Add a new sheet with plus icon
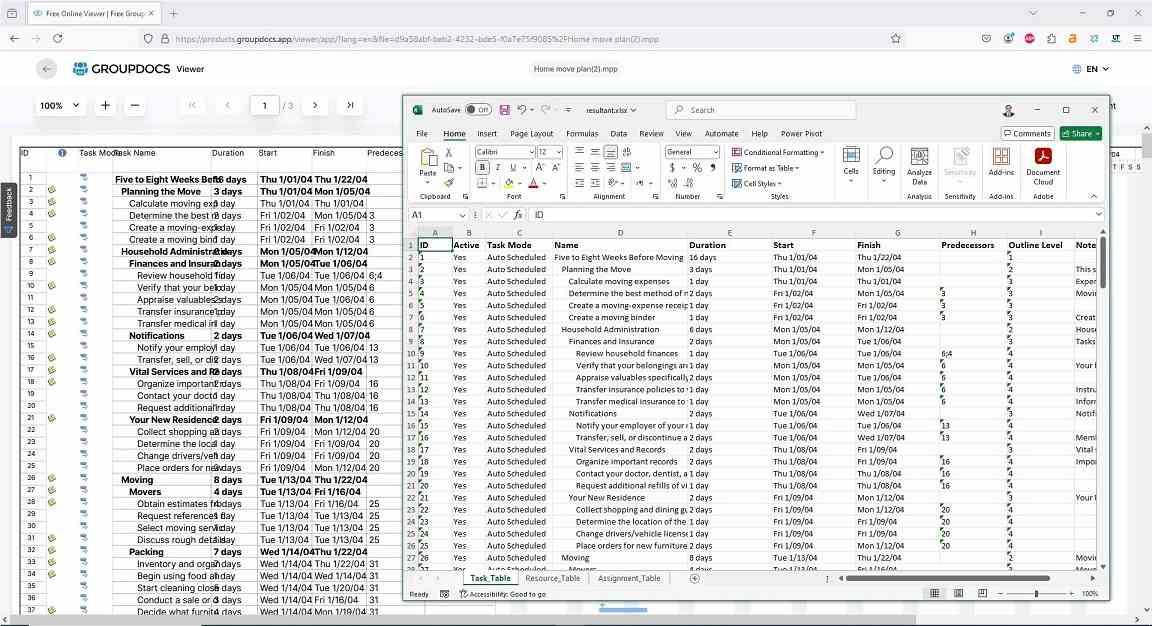This screenshot has height=626, width=1152. [694, 578]
